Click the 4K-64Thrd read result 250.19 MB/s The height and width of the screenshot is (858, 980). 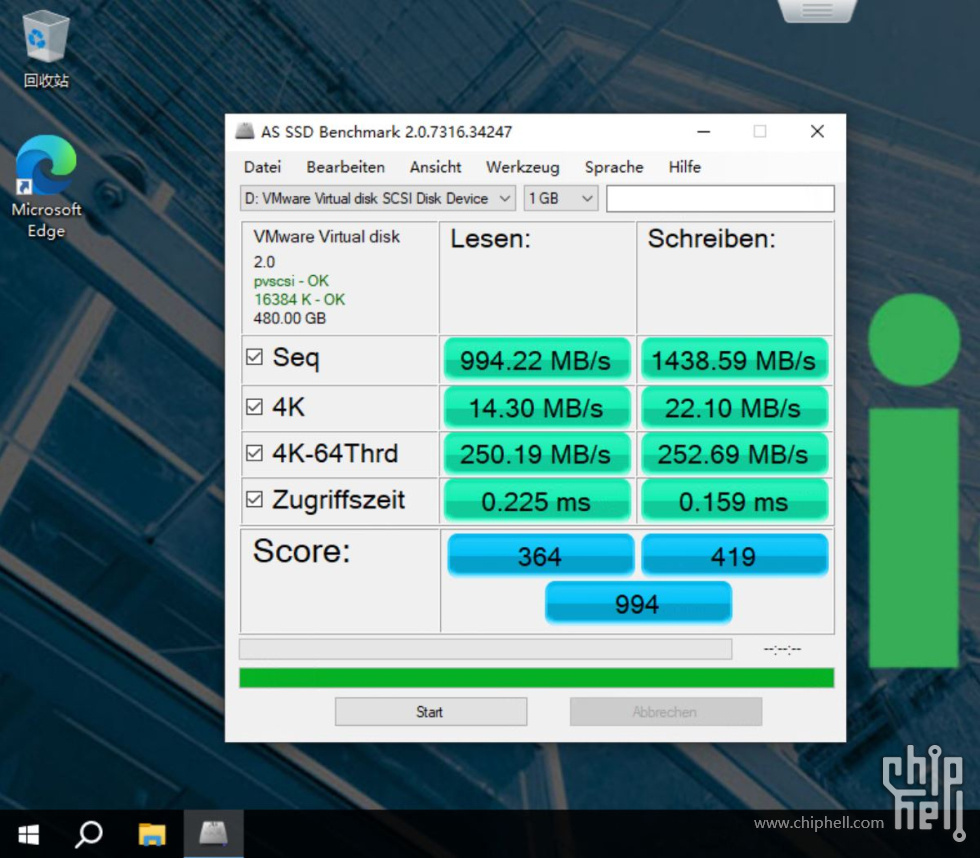536,454
